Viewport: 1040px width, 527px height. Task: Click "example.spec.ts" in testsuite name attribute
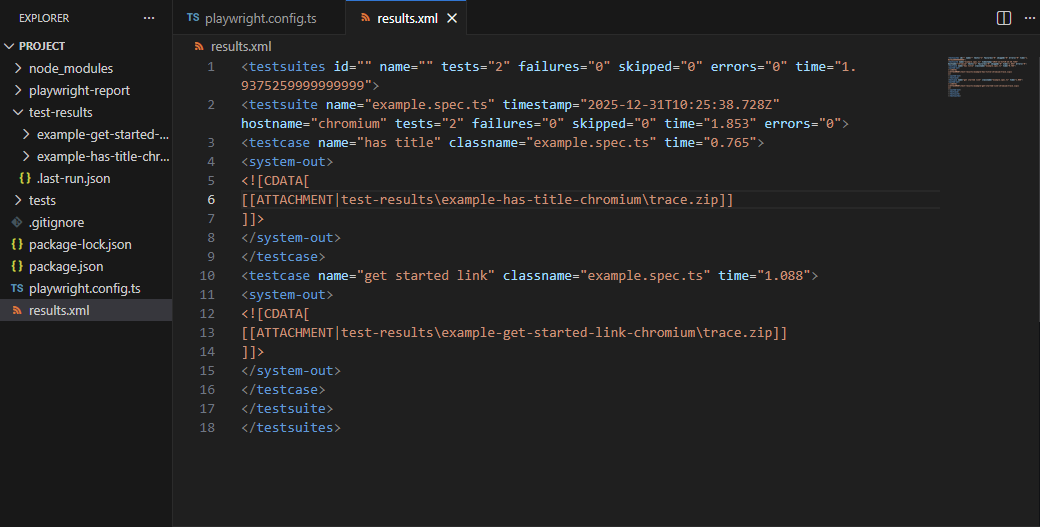pos(430,105)
